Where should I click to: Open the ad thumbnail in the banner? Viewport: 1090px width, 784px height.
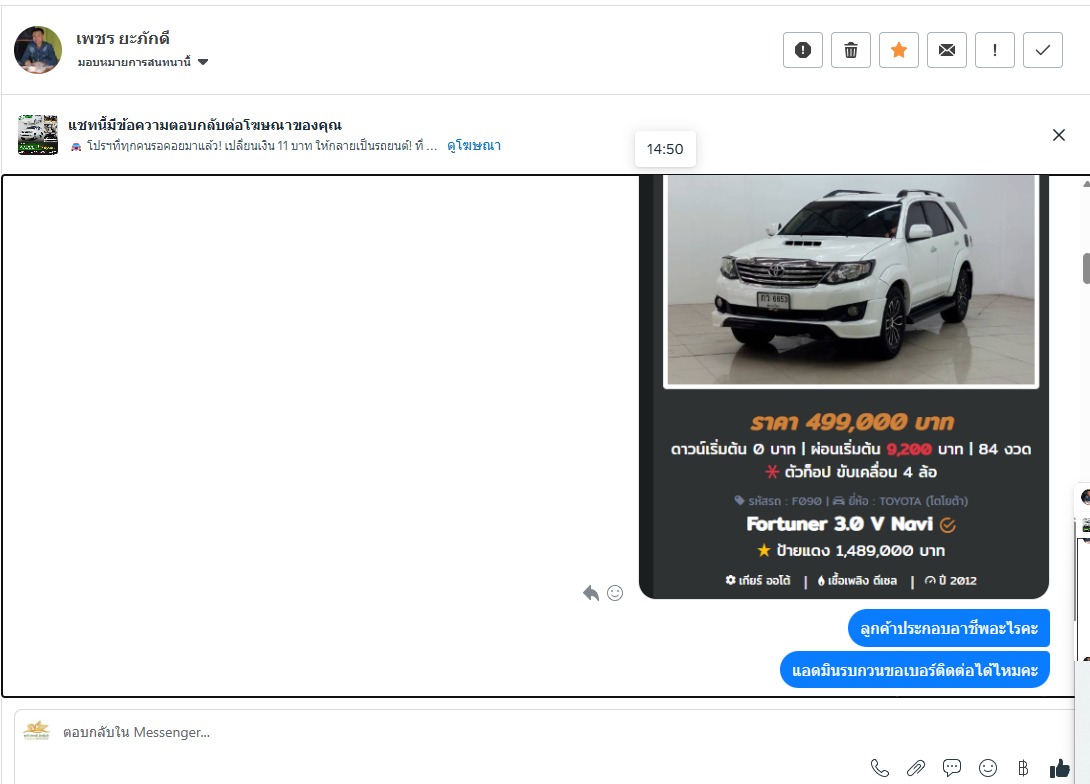tap(38, 135)
